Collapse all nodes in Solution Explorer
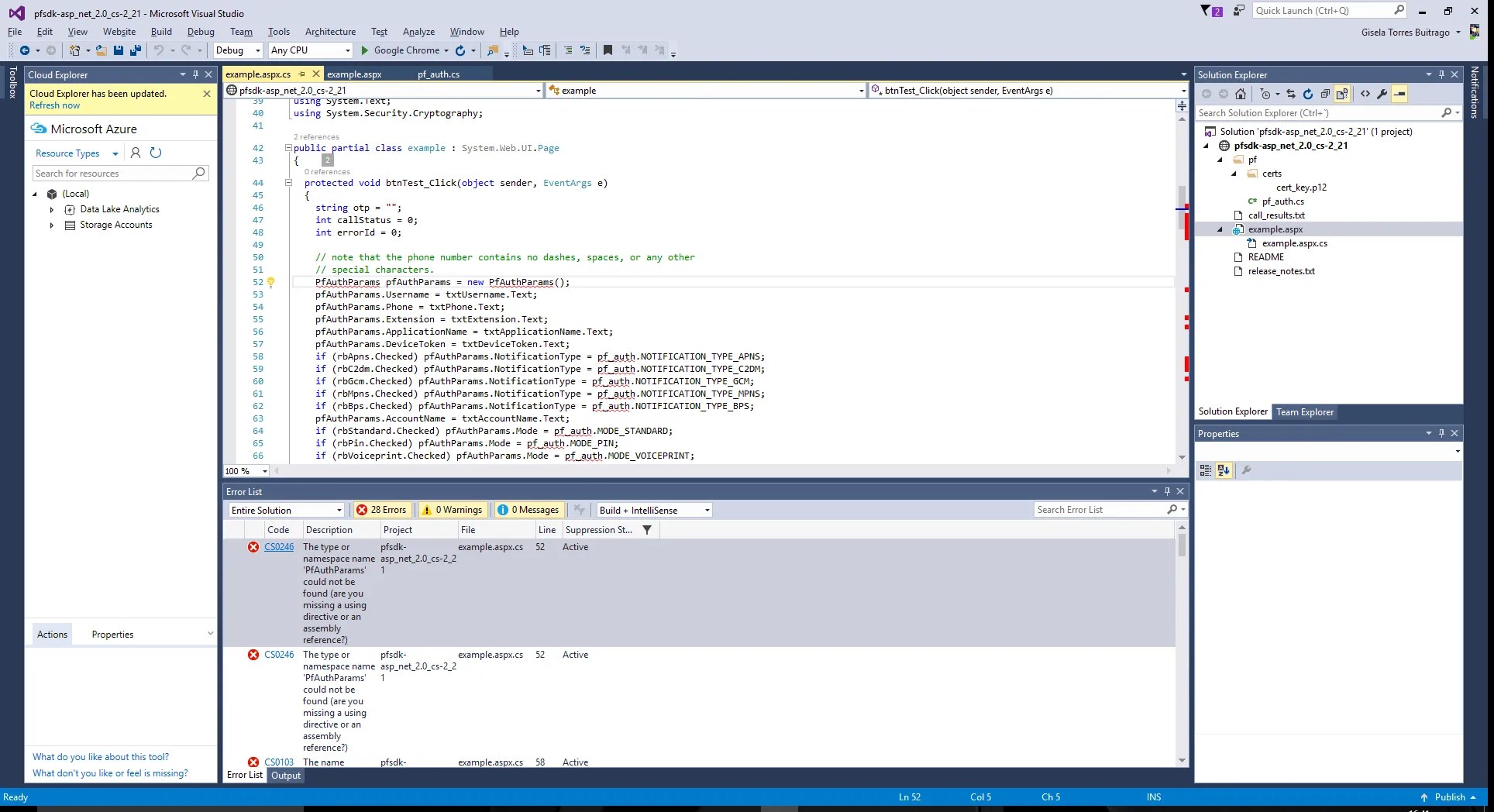Image resolution: width=1494 pixels, height=812 pixels. [1325, 94]
